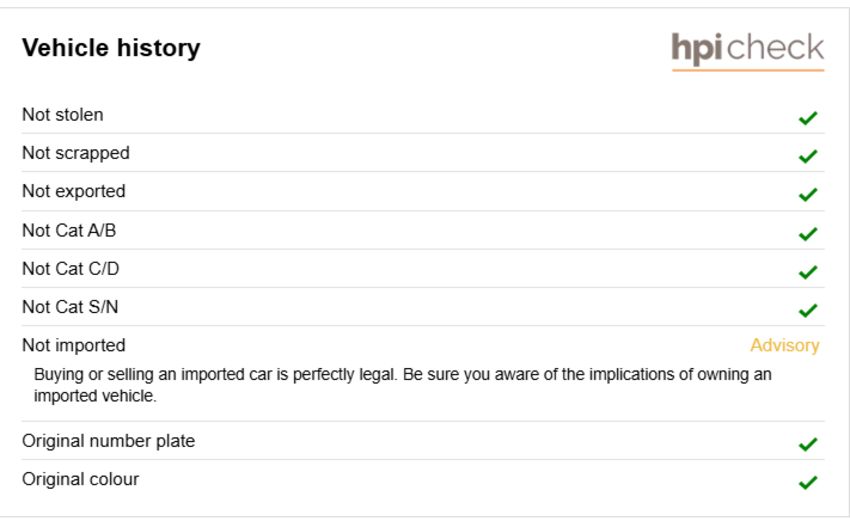Click the imported car advisory description text
This screenshot has width=850, height=521.
402,385
